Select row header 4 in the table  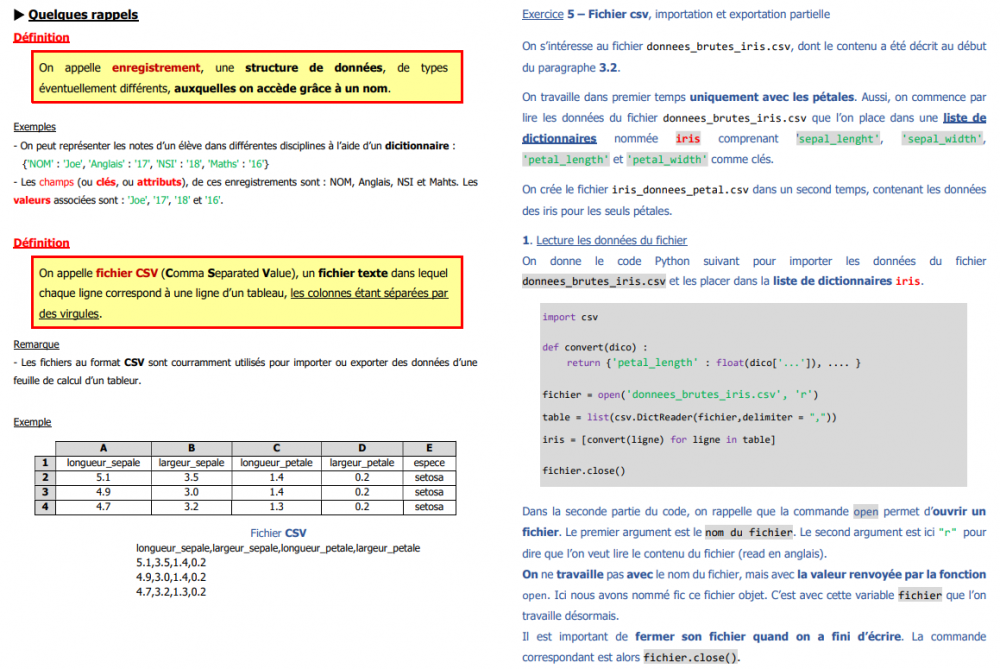pos(44,507)
